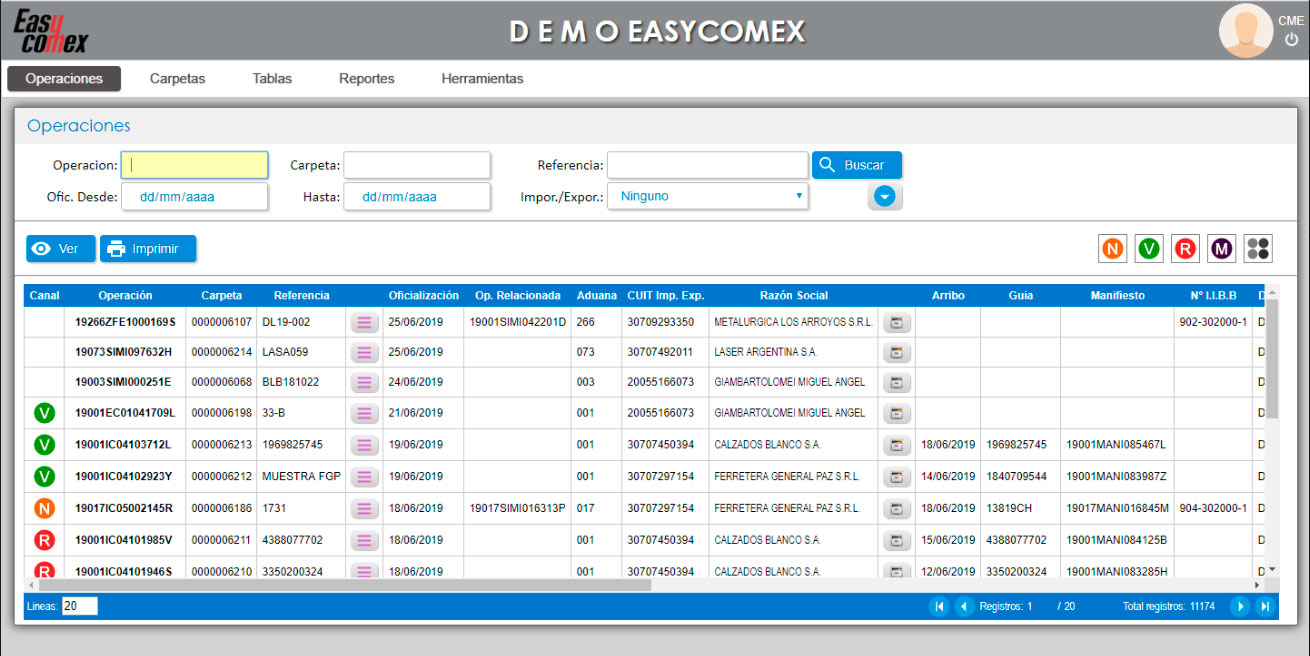The width and height of the screenshot is (1310, 656).
Task: Open card icon for operation 19001EC01041709L
Action: (897, 413)
